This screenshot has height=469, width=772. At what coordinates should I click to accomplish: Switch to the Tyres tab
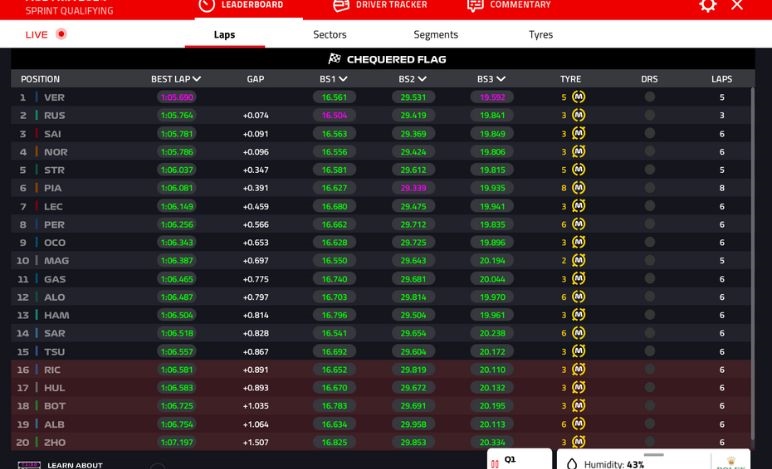point(540,34)
